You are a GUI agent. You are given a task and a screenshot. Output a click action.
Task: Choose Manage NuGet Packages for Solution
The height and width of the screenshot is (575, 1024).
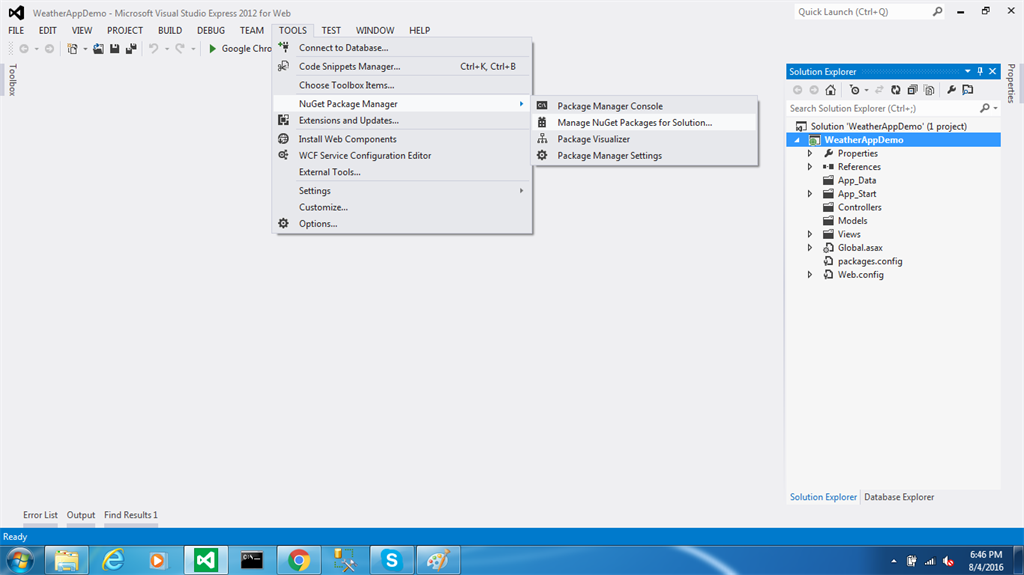click(x=645, y=123)
